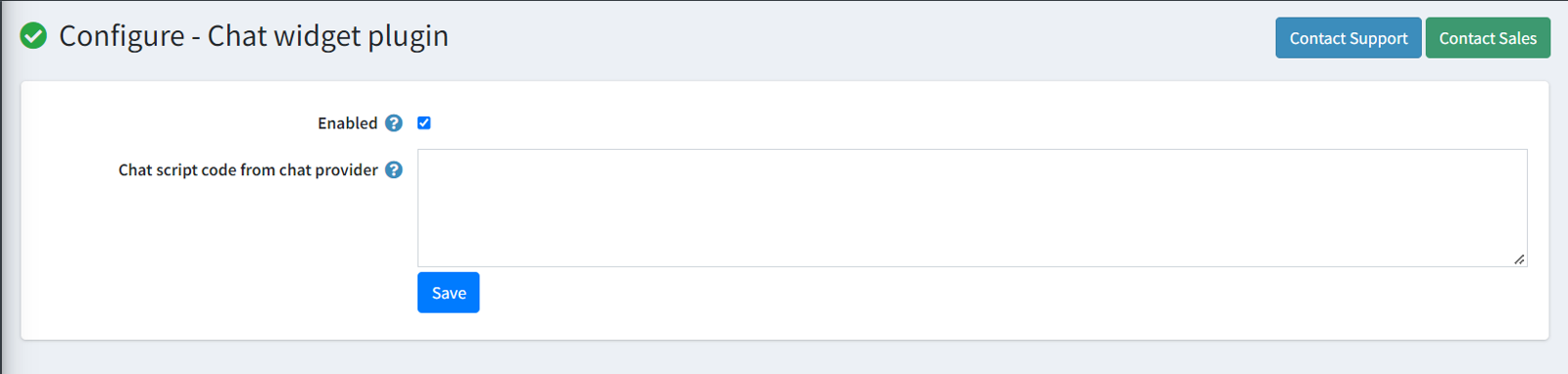The height and width of the screenshot is (374, 1568).
Task: Uncheck the Enabled checkbox
Action: 424,123
